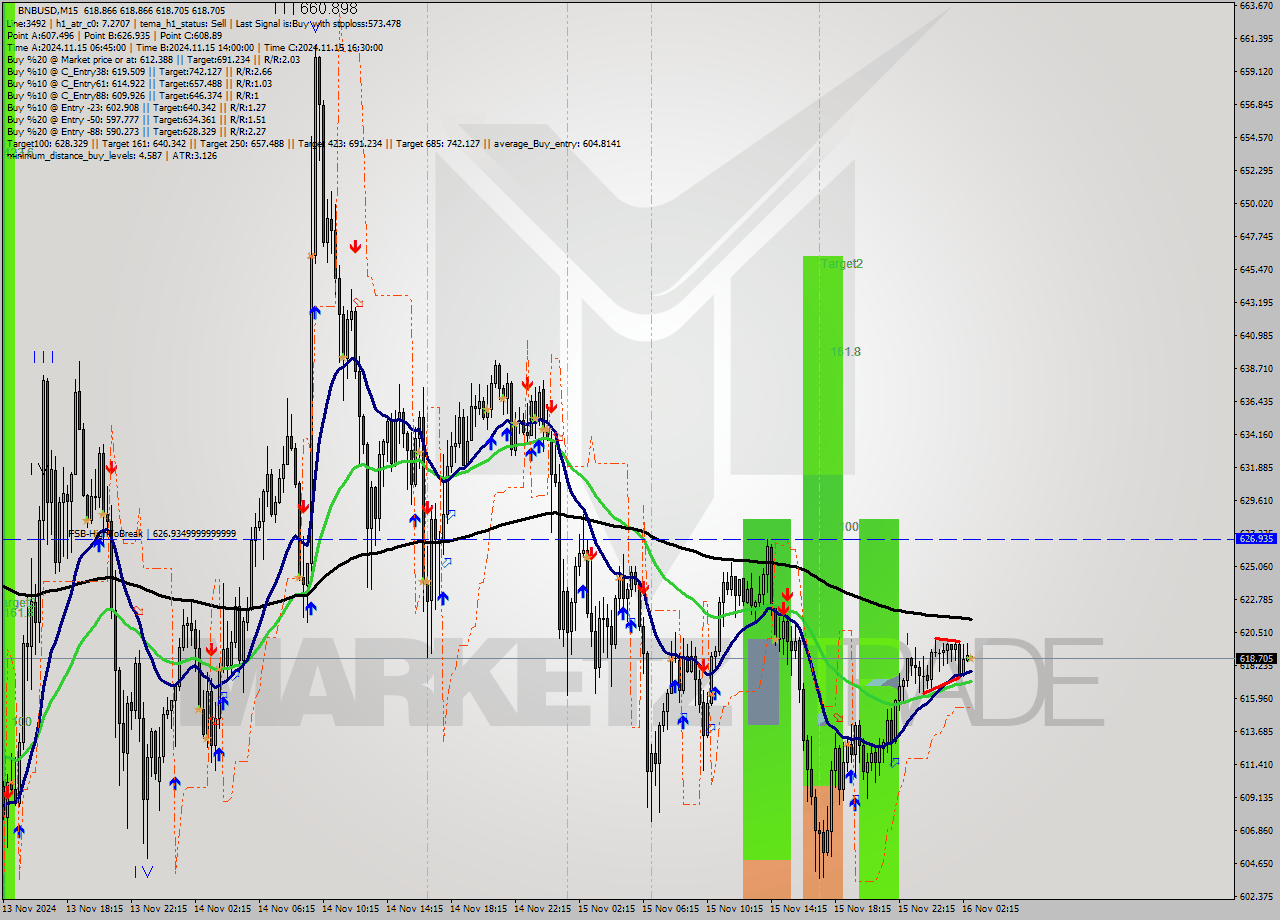The height and width of the screenshot is (920, 1280).
Task: Click 640.985 on the price scale
Action: tap(1255, 335)
